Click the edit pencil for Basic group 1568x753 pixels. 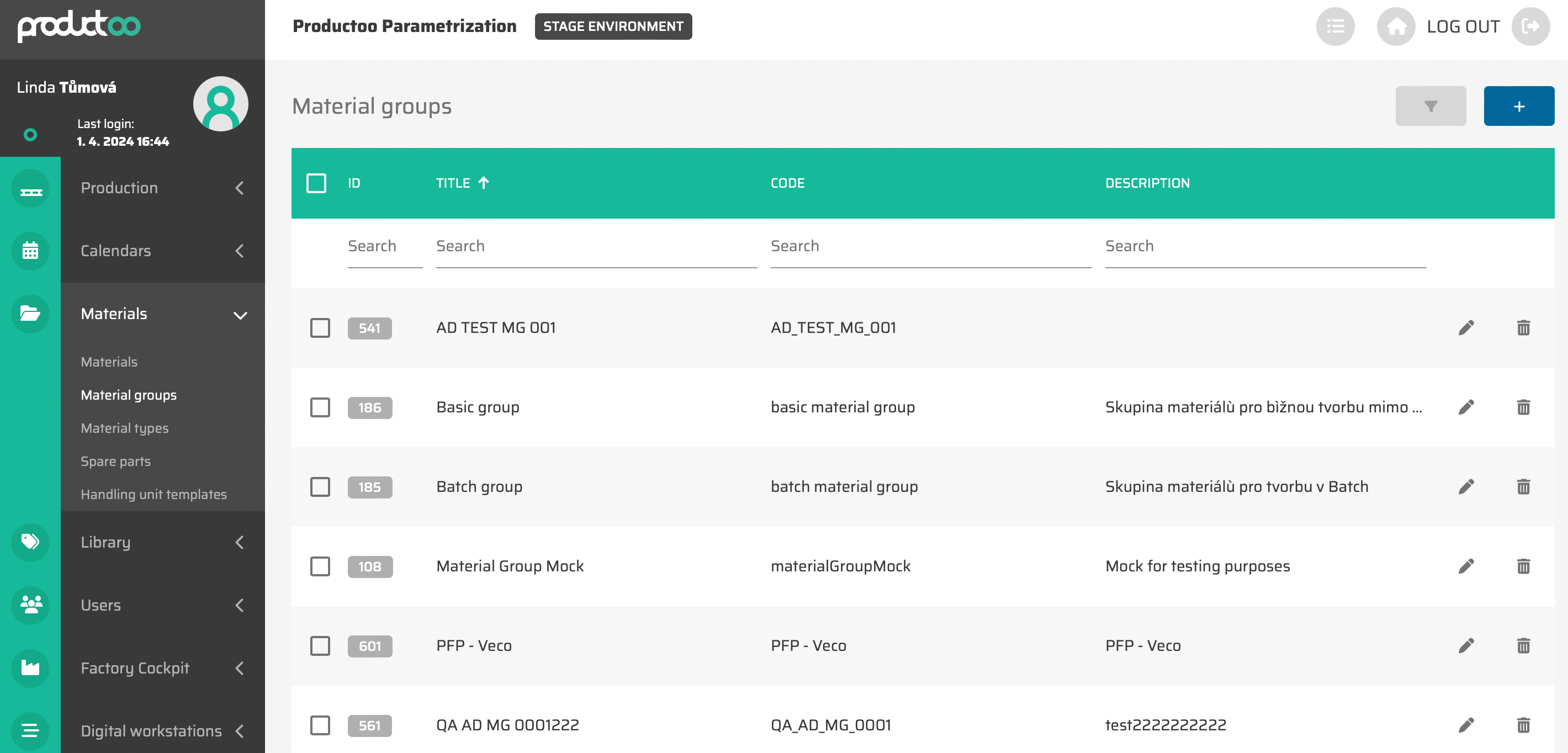[x=1466, y=407]
